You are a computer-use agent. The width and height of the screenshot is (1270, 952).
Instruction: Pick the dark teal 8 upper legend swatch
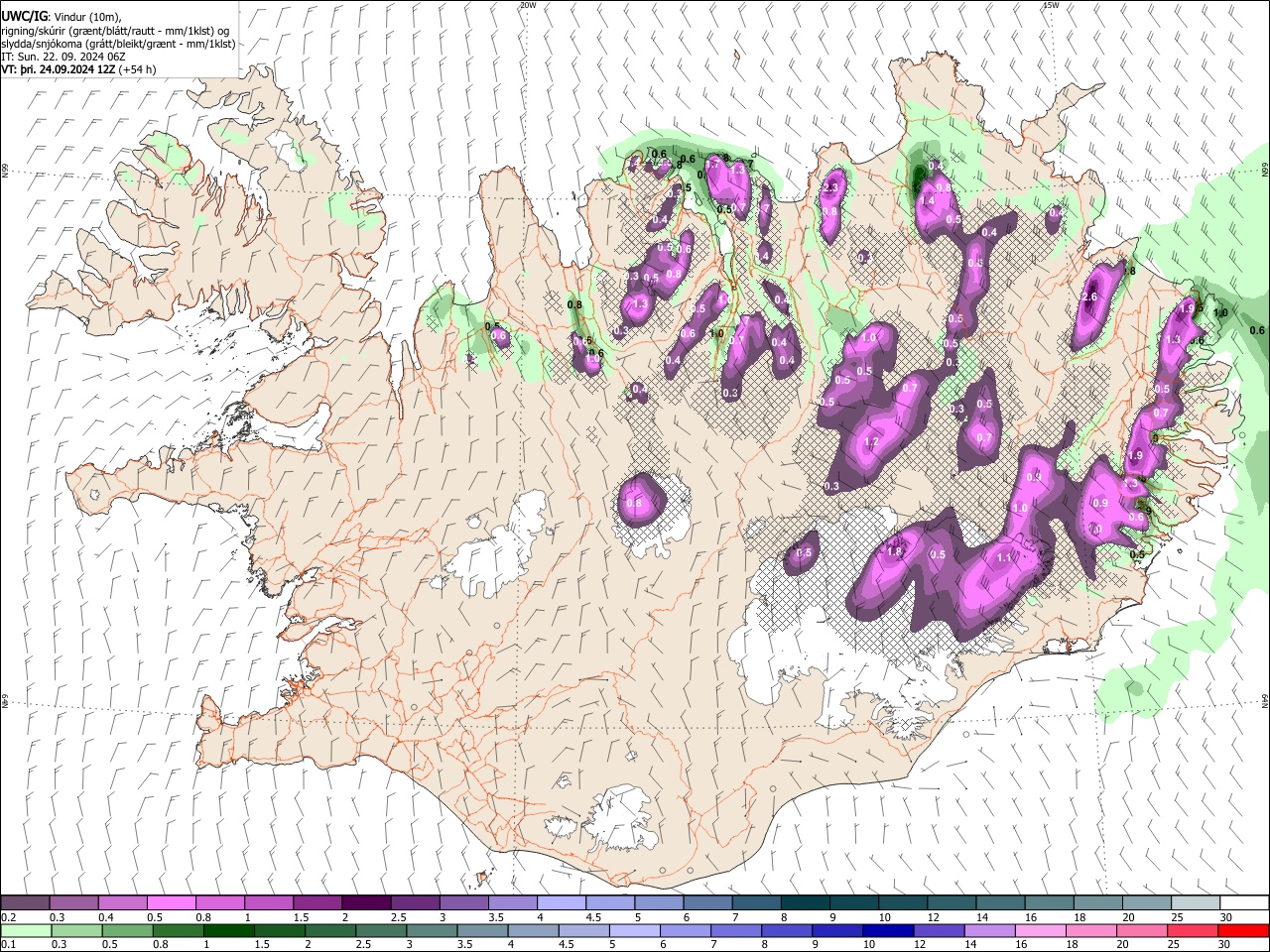805,902
